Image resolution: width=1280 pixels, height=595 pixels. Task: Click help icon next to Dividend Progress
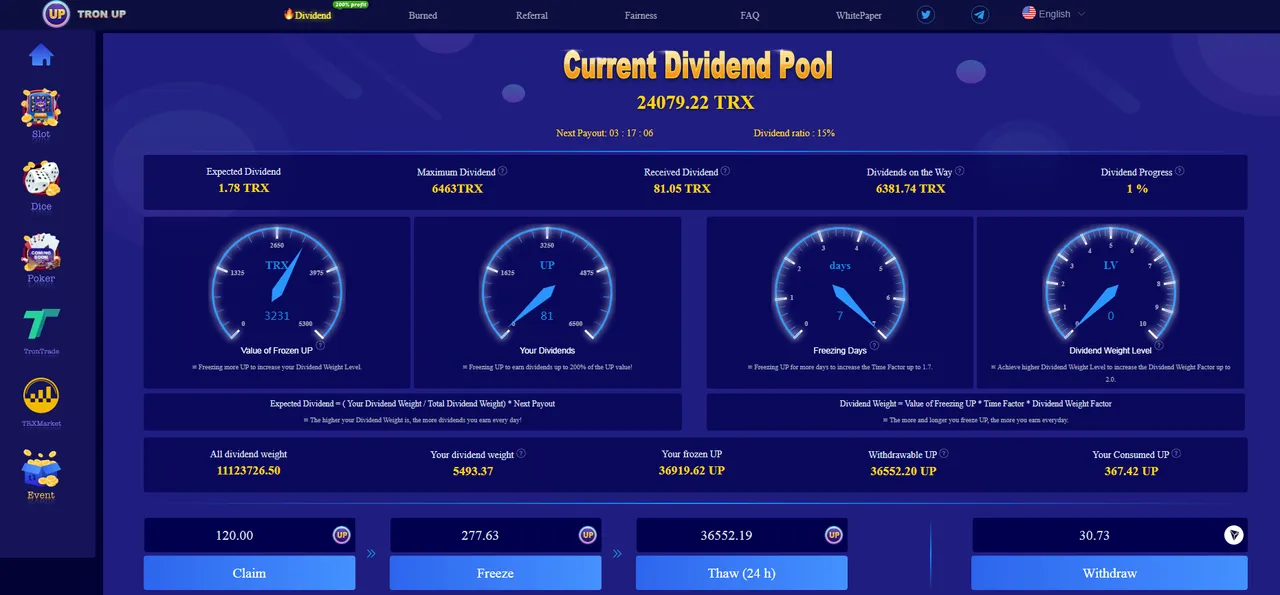click(x=1181, y=171)
